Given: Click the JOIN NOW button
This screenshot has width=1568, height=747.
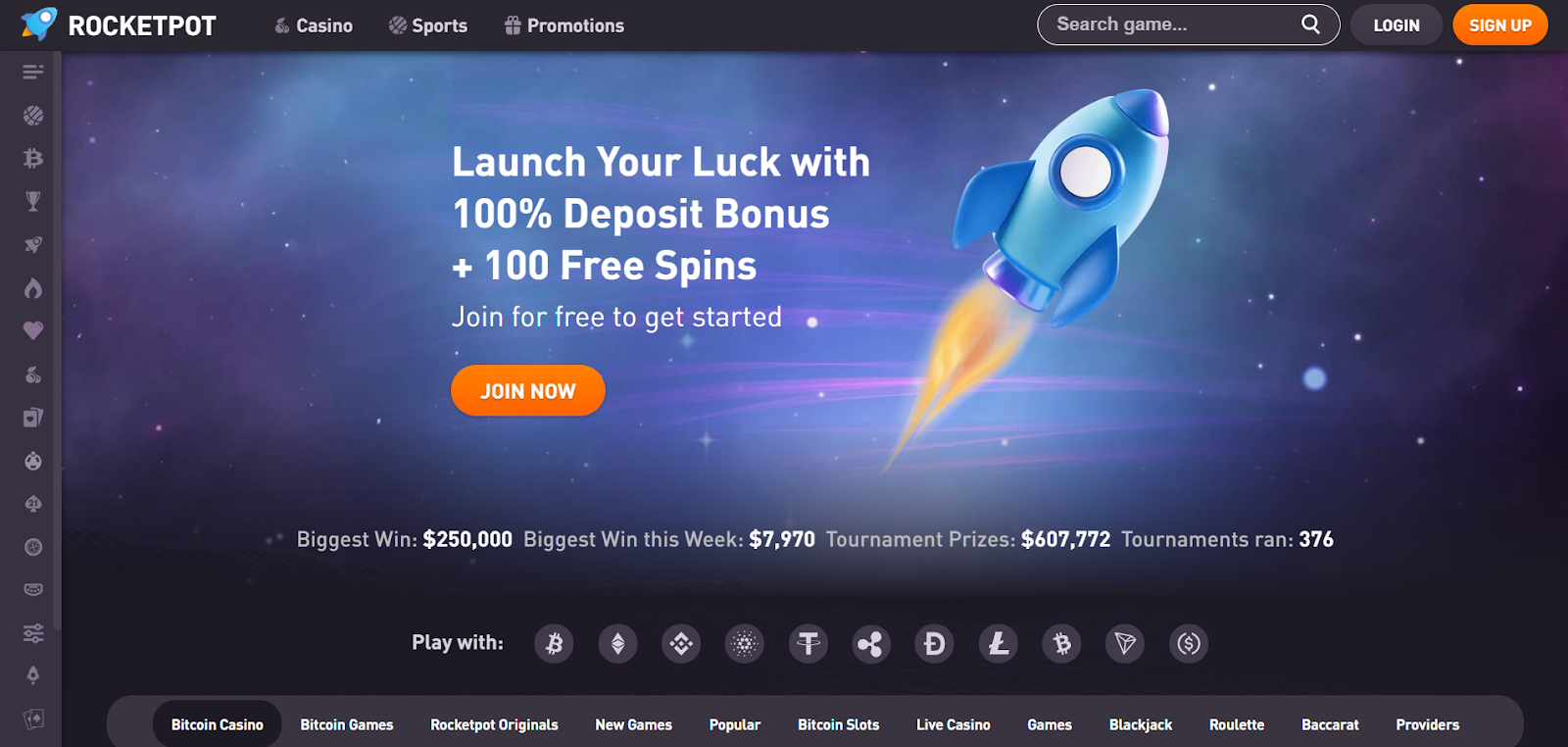Looking at the screenshot, I should point(528,391).
